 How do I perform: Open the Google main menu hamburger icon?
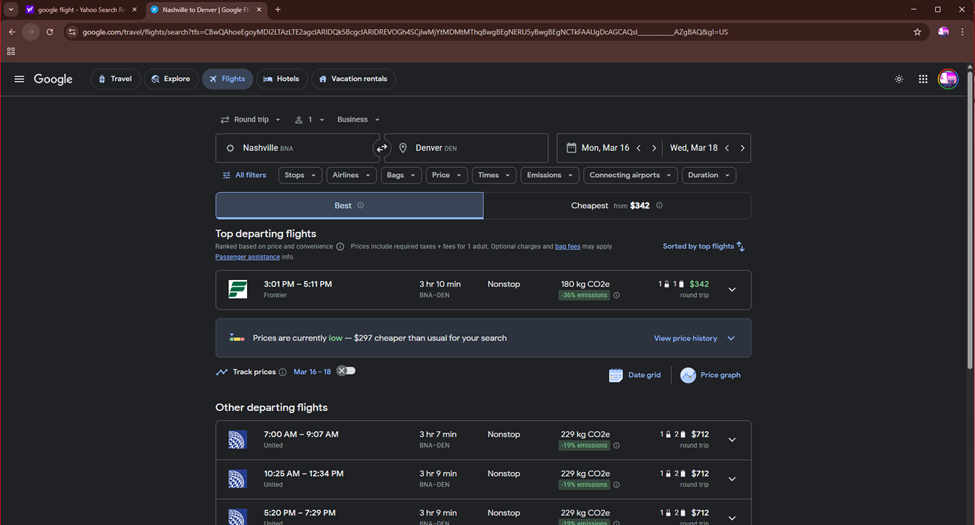[19, 79]
